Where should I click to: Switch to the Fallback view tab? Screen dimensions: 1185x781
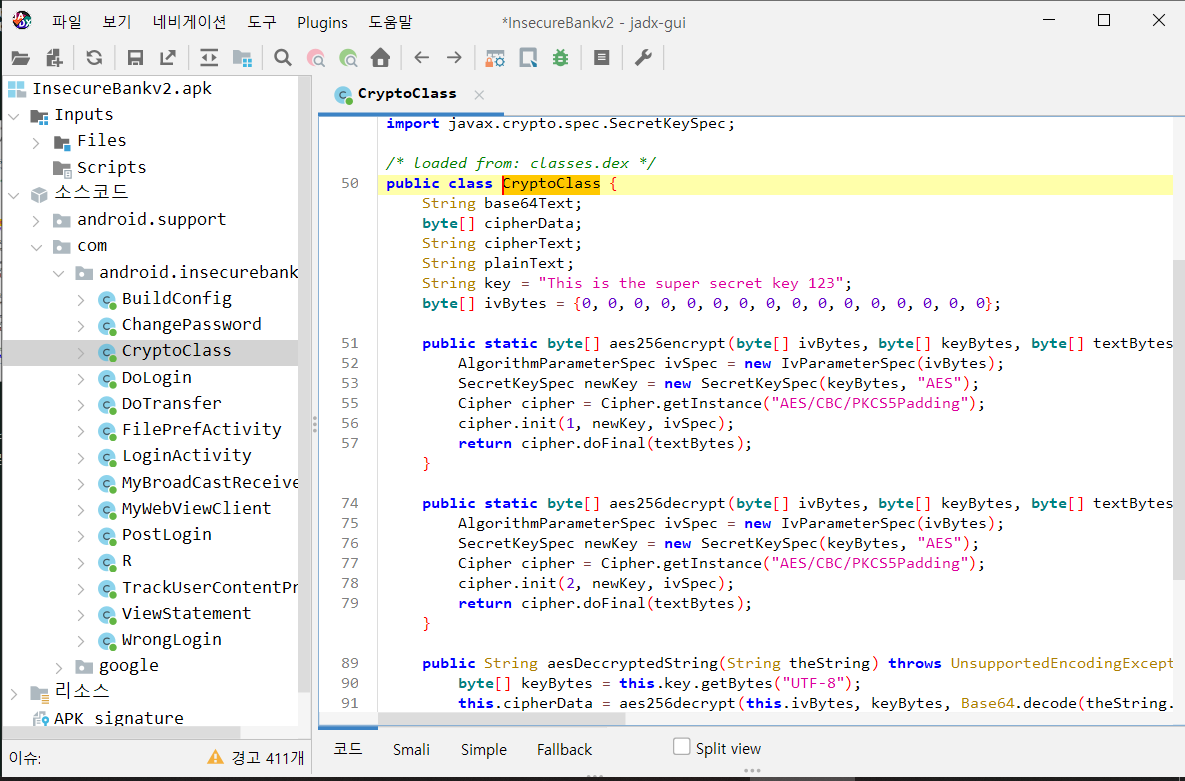(564, 749)
